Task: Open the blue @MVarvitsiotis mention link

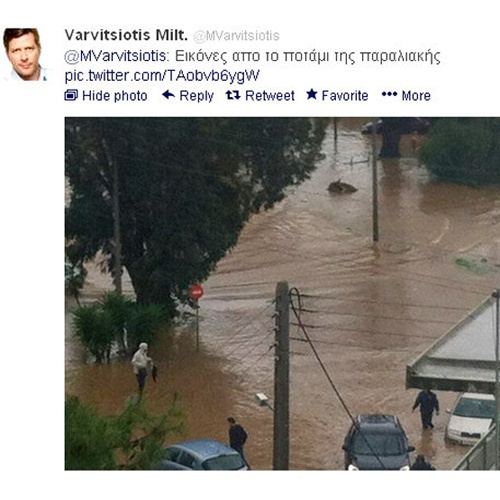Action: coord(115,56)
